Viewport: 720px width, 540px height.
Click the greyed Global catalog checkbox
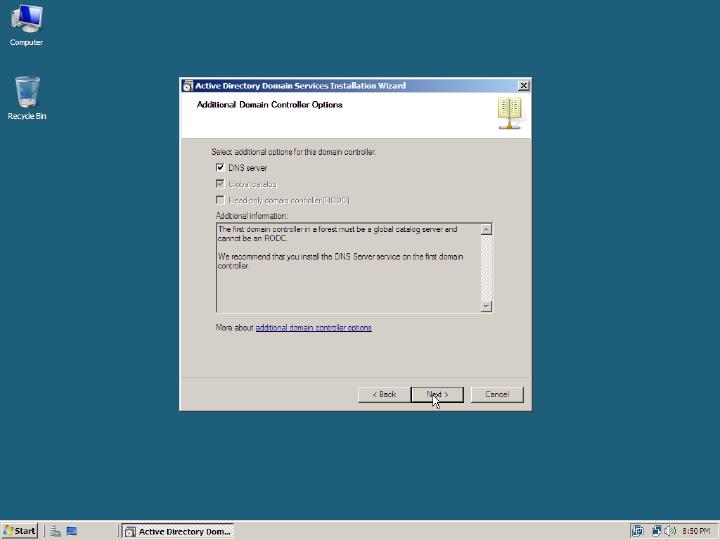pyautogui.click(x=220, y=184)
